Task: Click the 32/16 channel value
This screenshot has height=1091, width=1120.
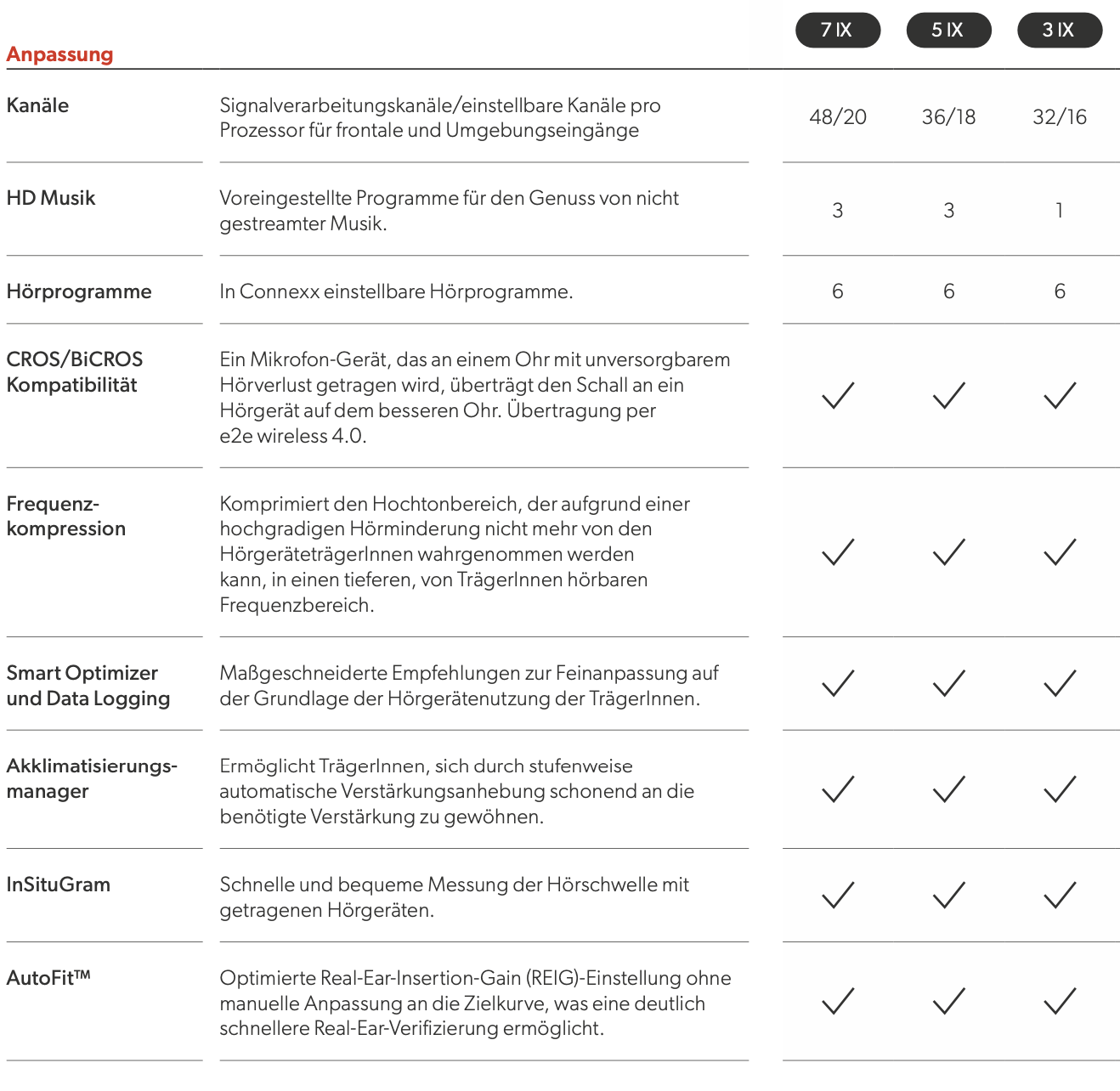Action: [1060, 117]
